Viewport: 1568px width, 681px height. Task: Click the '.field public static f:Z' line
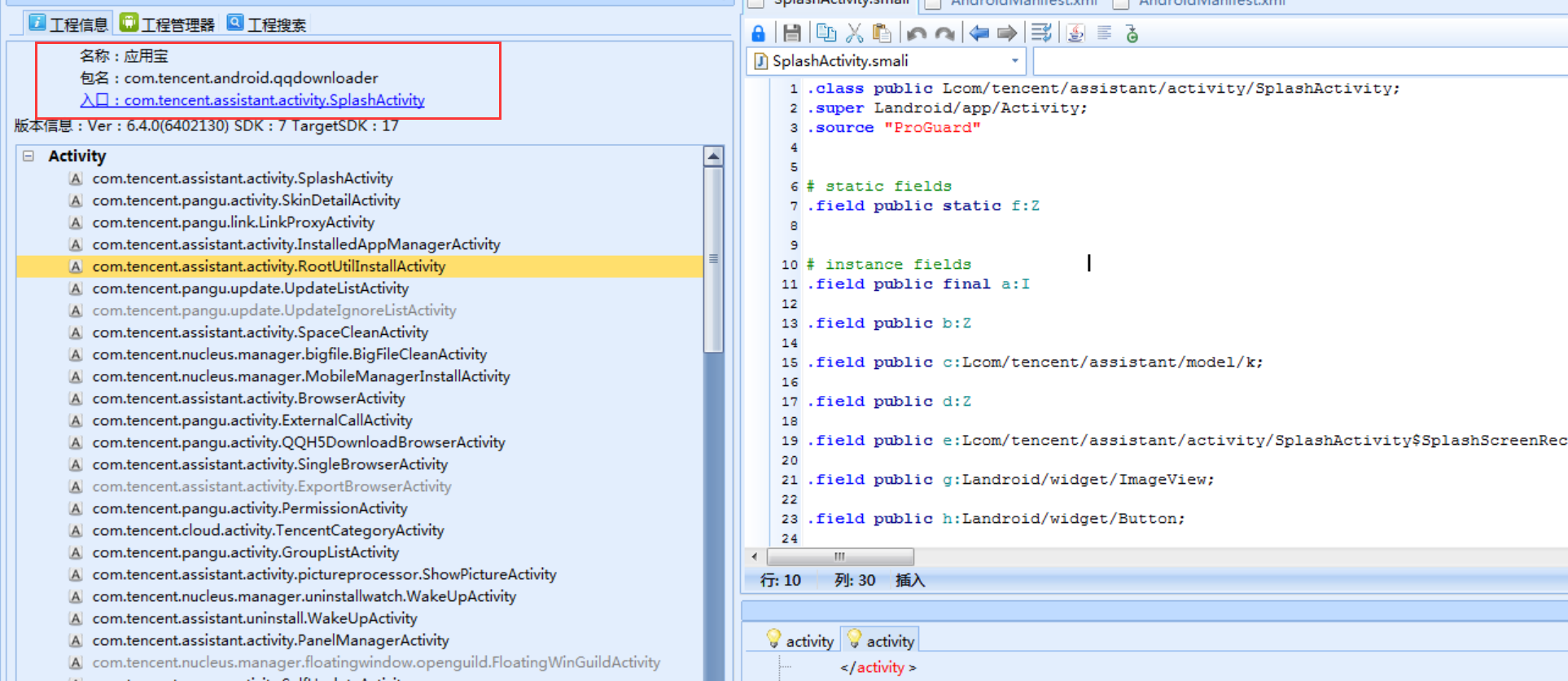pos(923,205)
